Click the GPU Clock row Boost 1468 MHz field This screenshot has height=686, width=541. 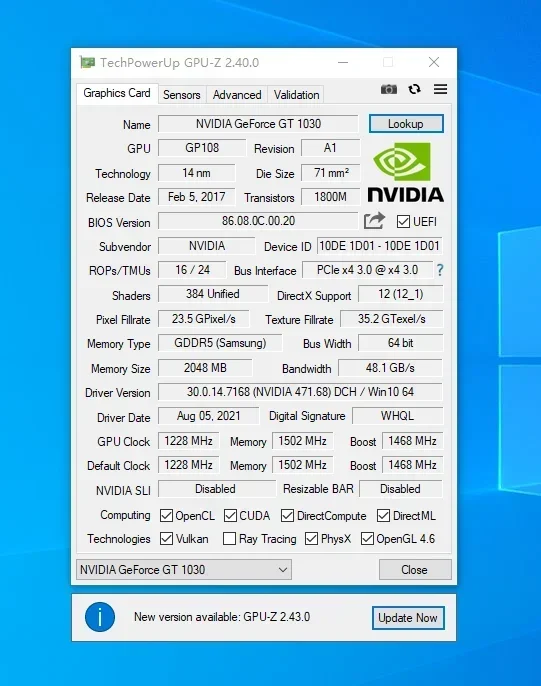412,441
